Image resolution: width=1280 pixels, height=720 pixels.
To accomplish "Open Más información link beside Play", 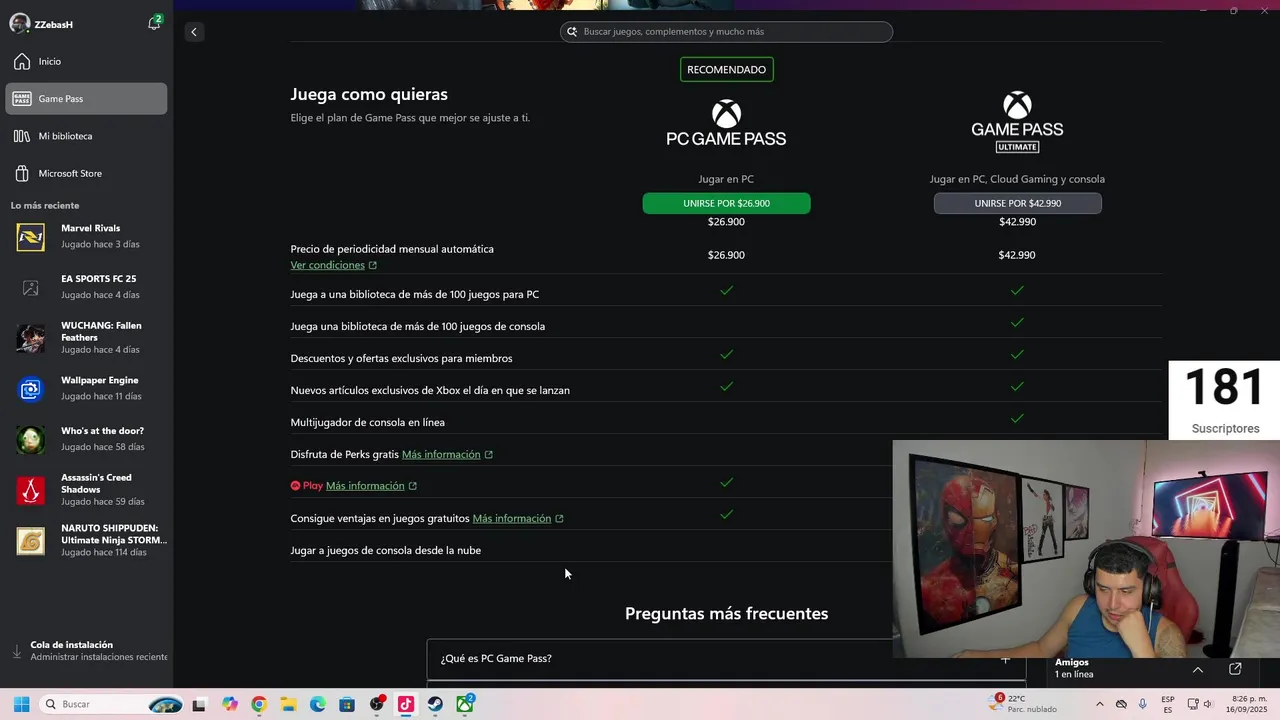I will (365, 486).
